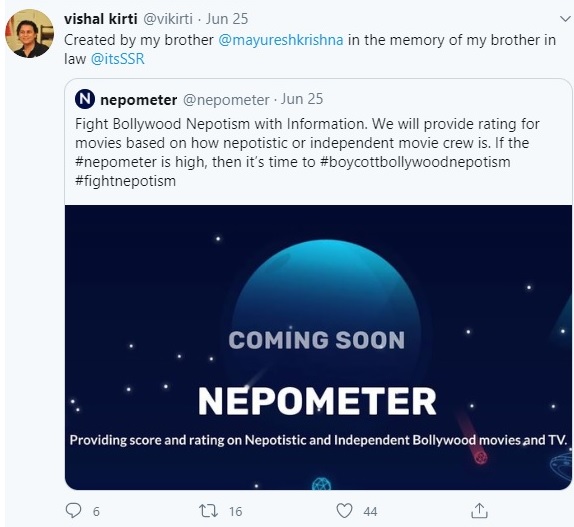This screenshot has height=527, width=574.
Task: Click the vishal kirti display name
Action: click(101, 19)
